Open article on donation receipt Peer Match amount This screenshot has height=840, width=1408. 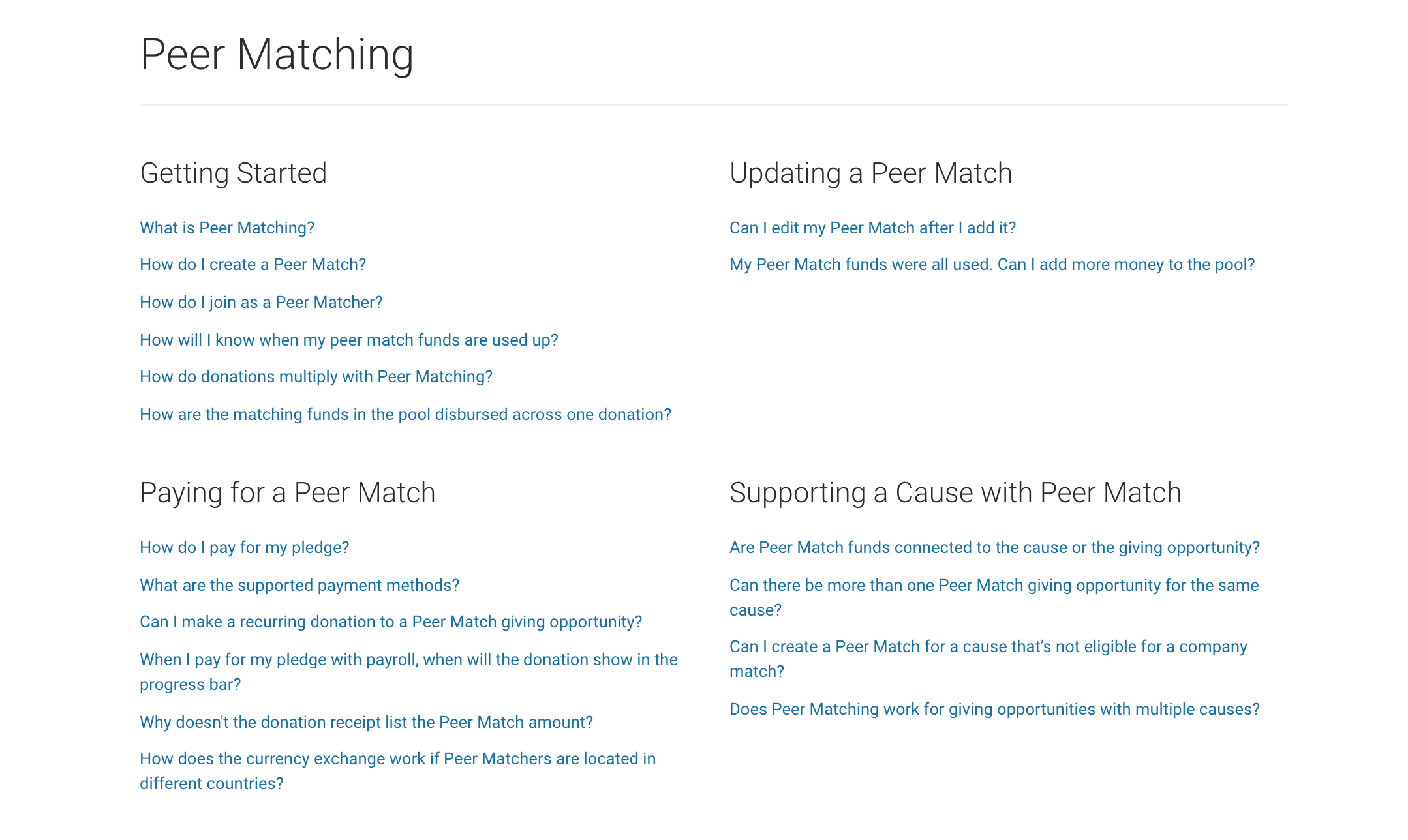click(x=366, y=722)
